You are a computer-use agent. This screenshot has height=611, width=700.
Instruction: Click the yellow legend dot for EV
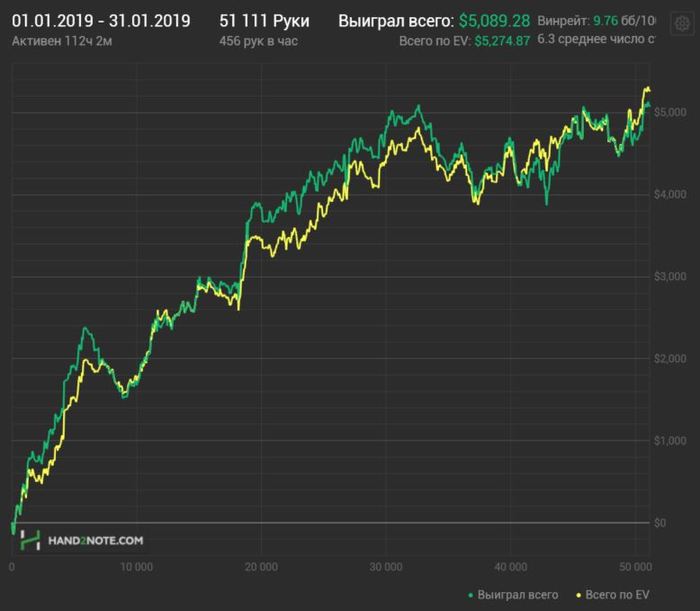coord(579,595)
